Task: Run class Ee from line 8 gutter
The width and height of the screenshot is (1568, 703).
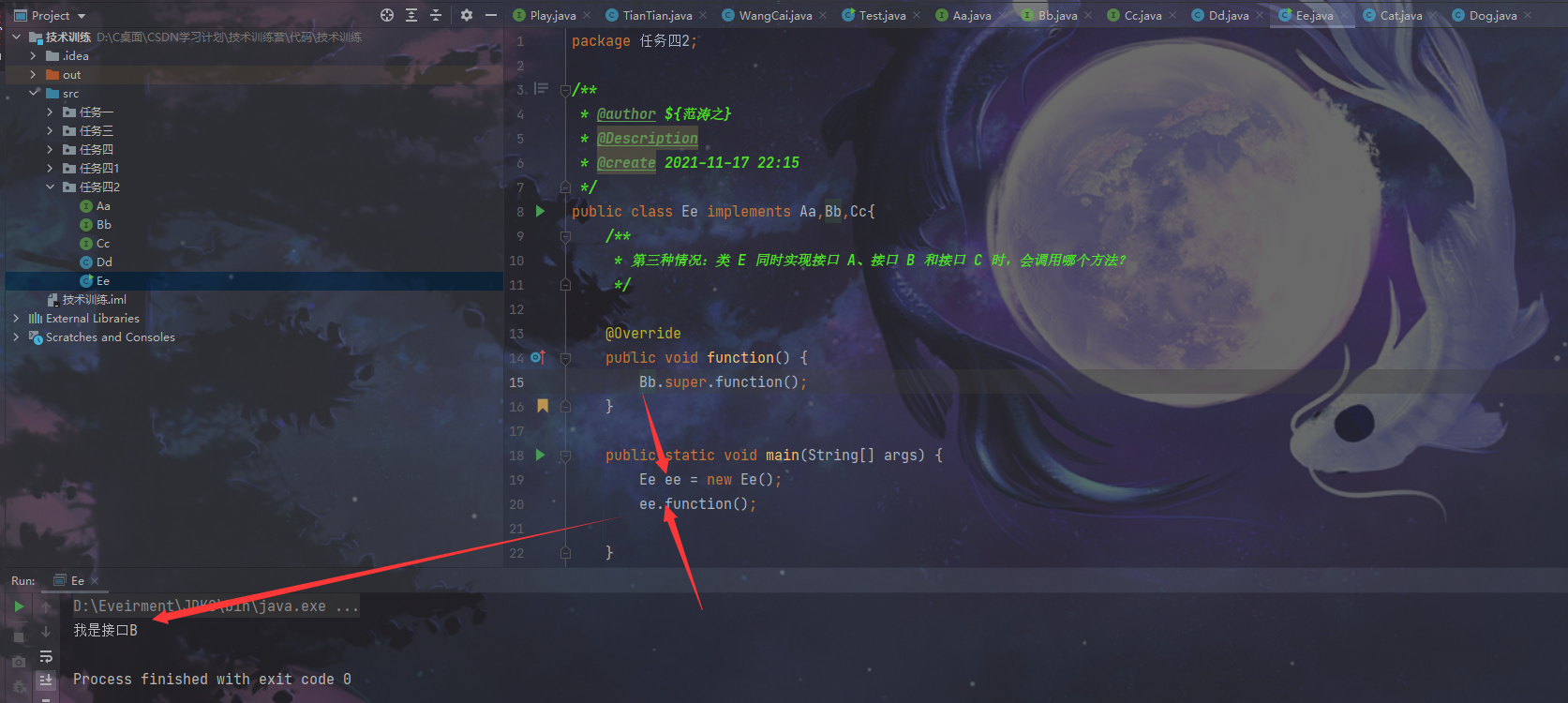Action: click(541, 211)
